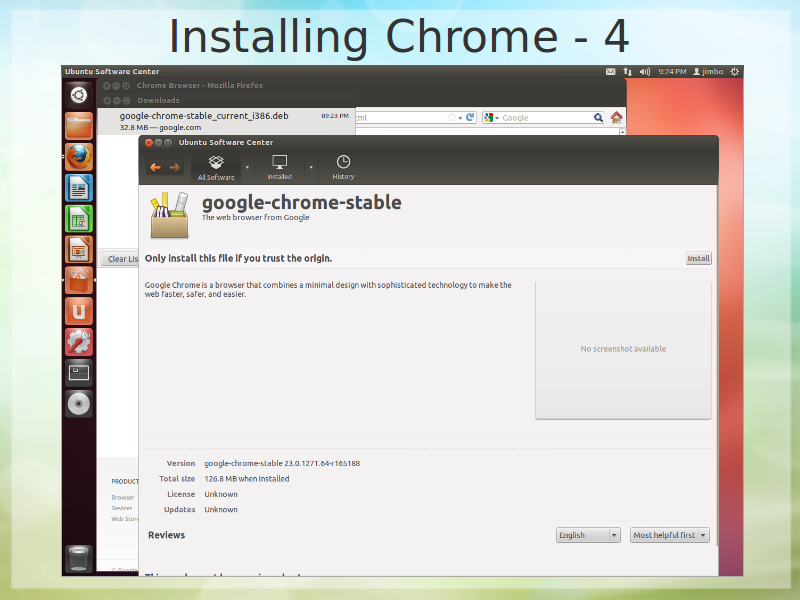Screen dimensions: 800x600
Task: Open the 9:24 PM clock menu
Action: [x=672, y=72]
